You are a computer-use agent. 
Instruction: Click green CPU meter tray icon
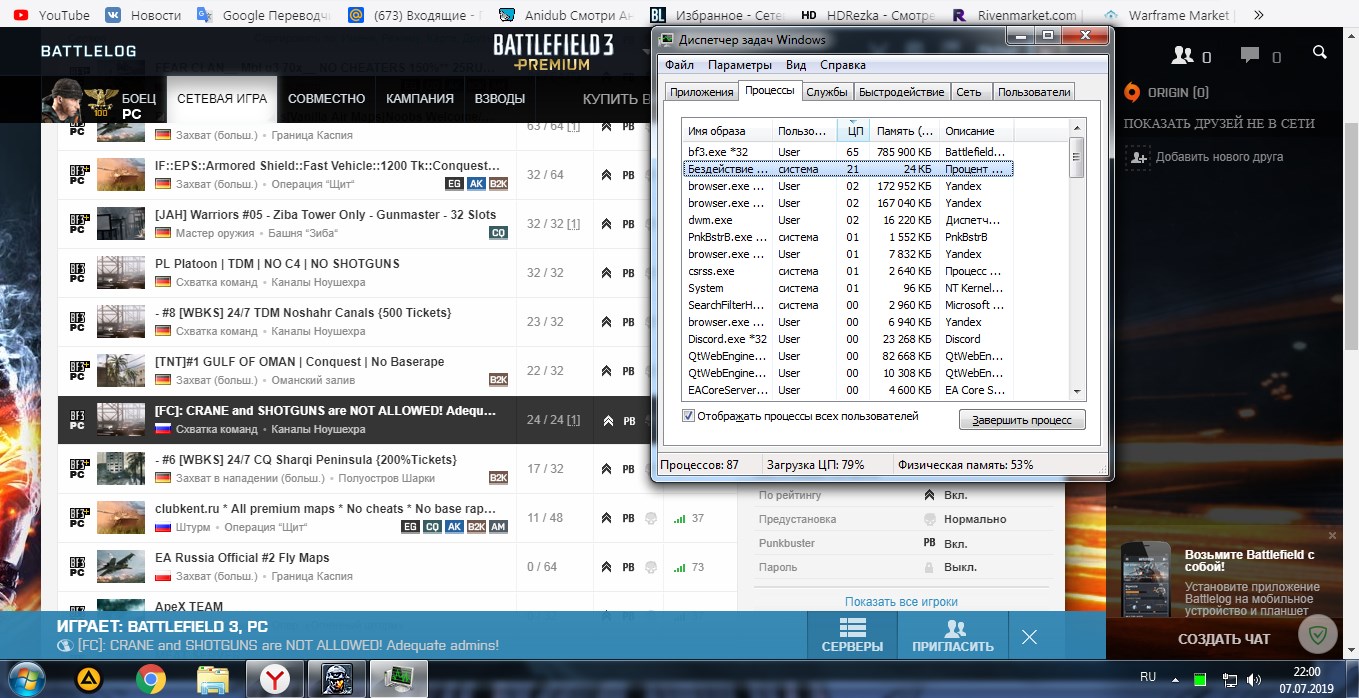point(1200,680)
